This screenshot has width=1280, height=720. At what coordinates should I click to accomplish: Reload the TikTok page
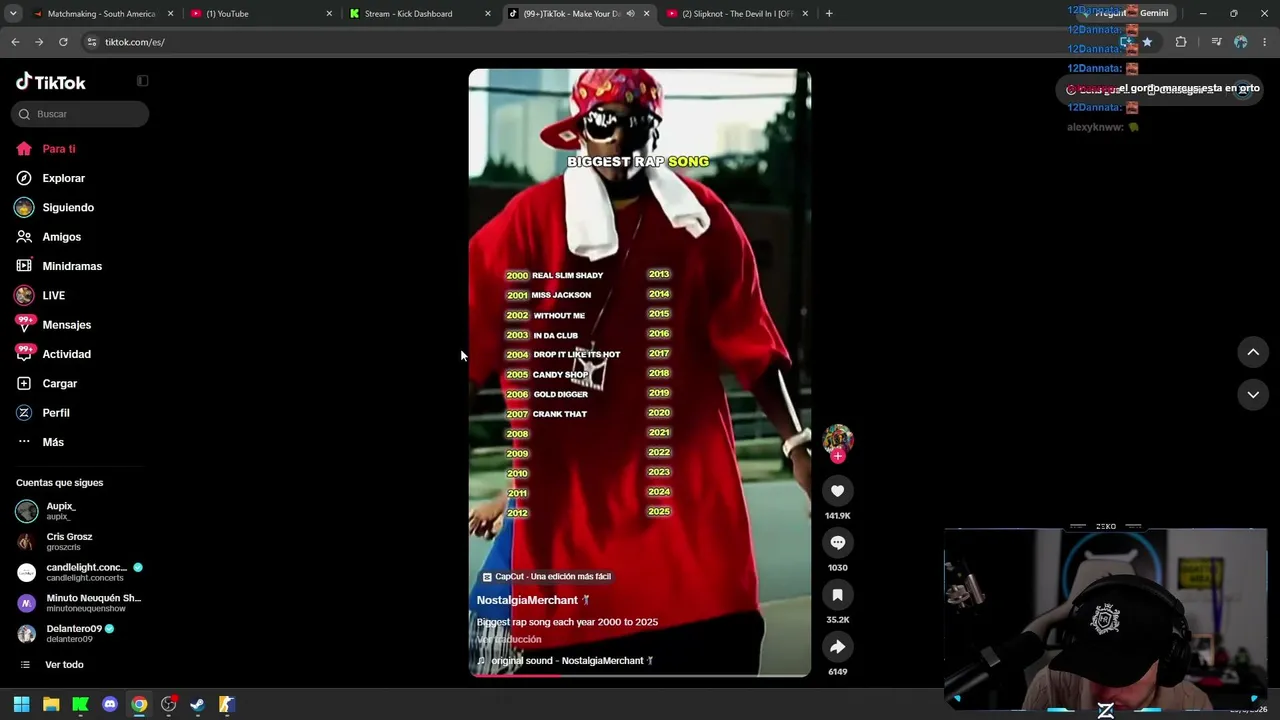[x=63, y=42]
